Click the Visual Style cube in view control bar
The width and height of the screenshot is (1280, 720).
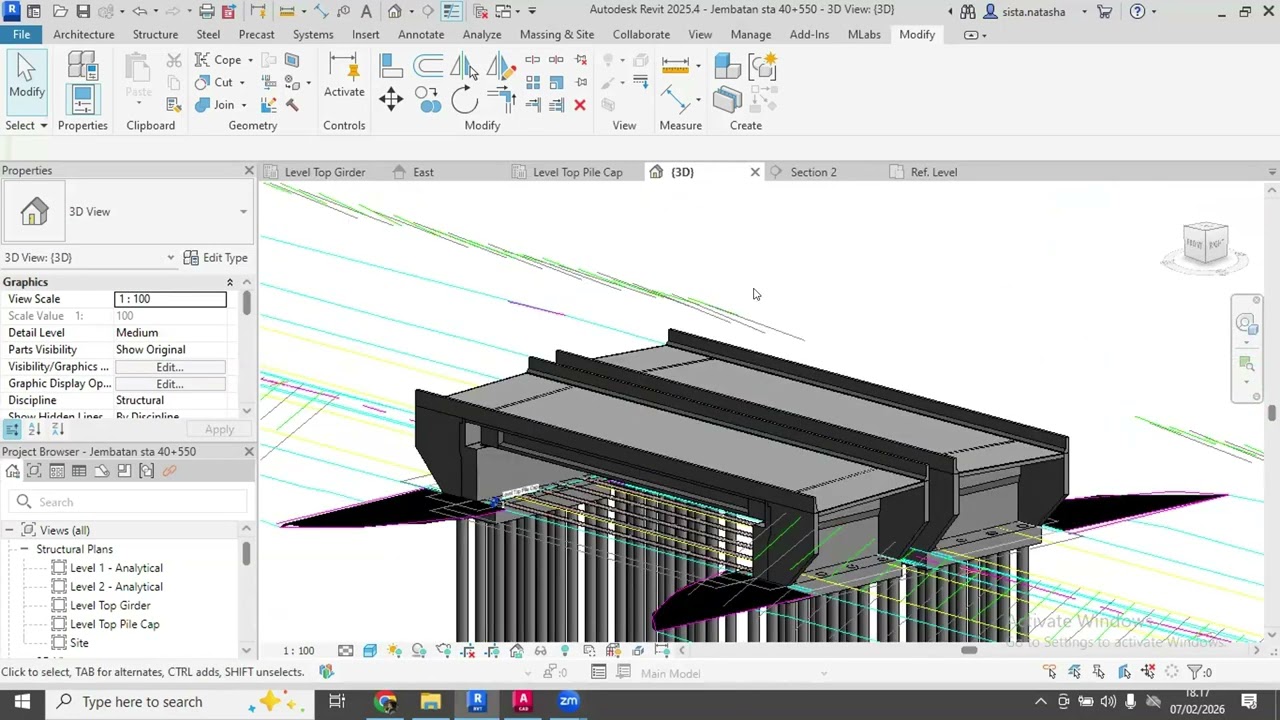pos(370,651)
